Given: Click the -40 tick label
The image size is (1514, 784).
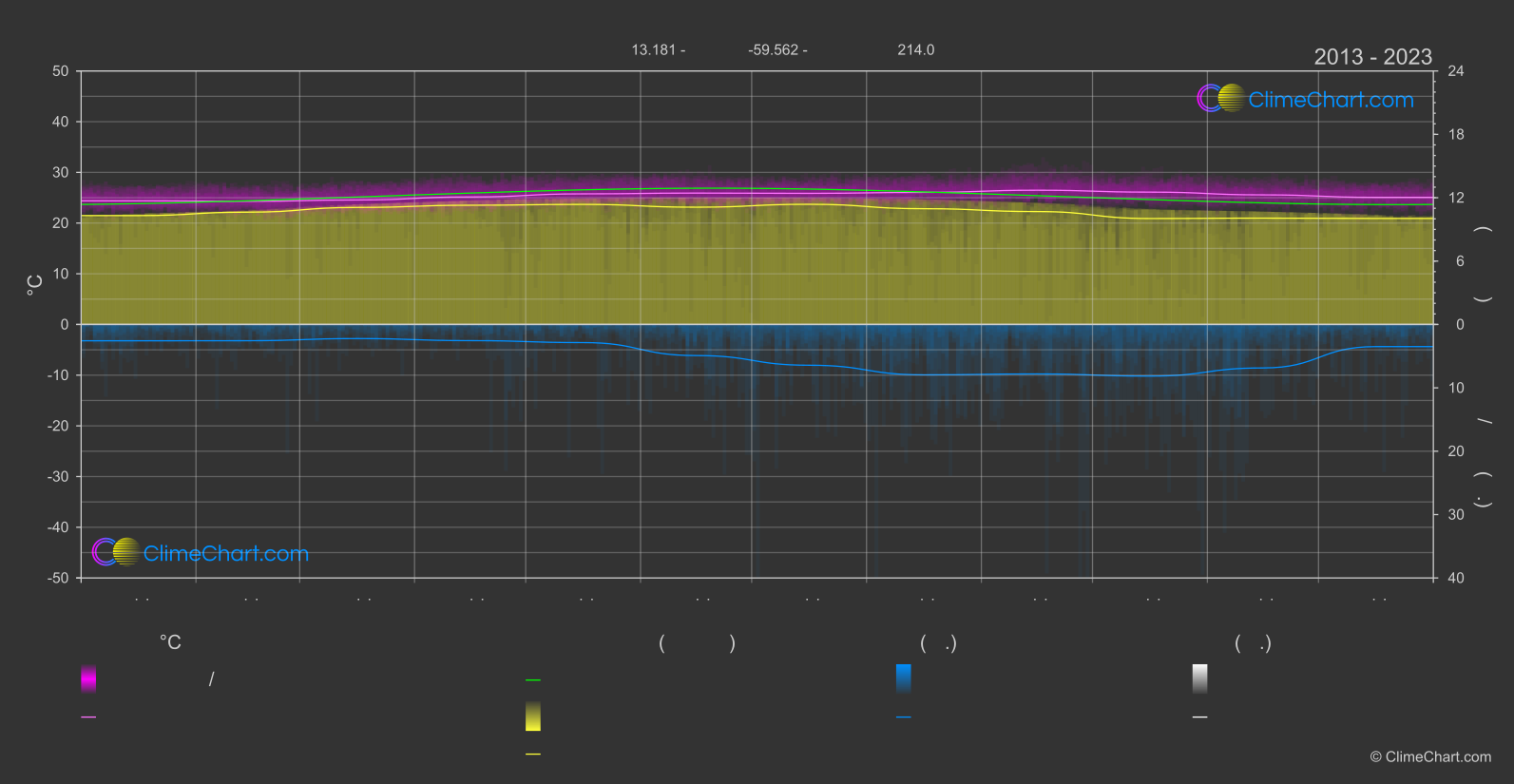Looking at the screenshot, I should point(58,527).
